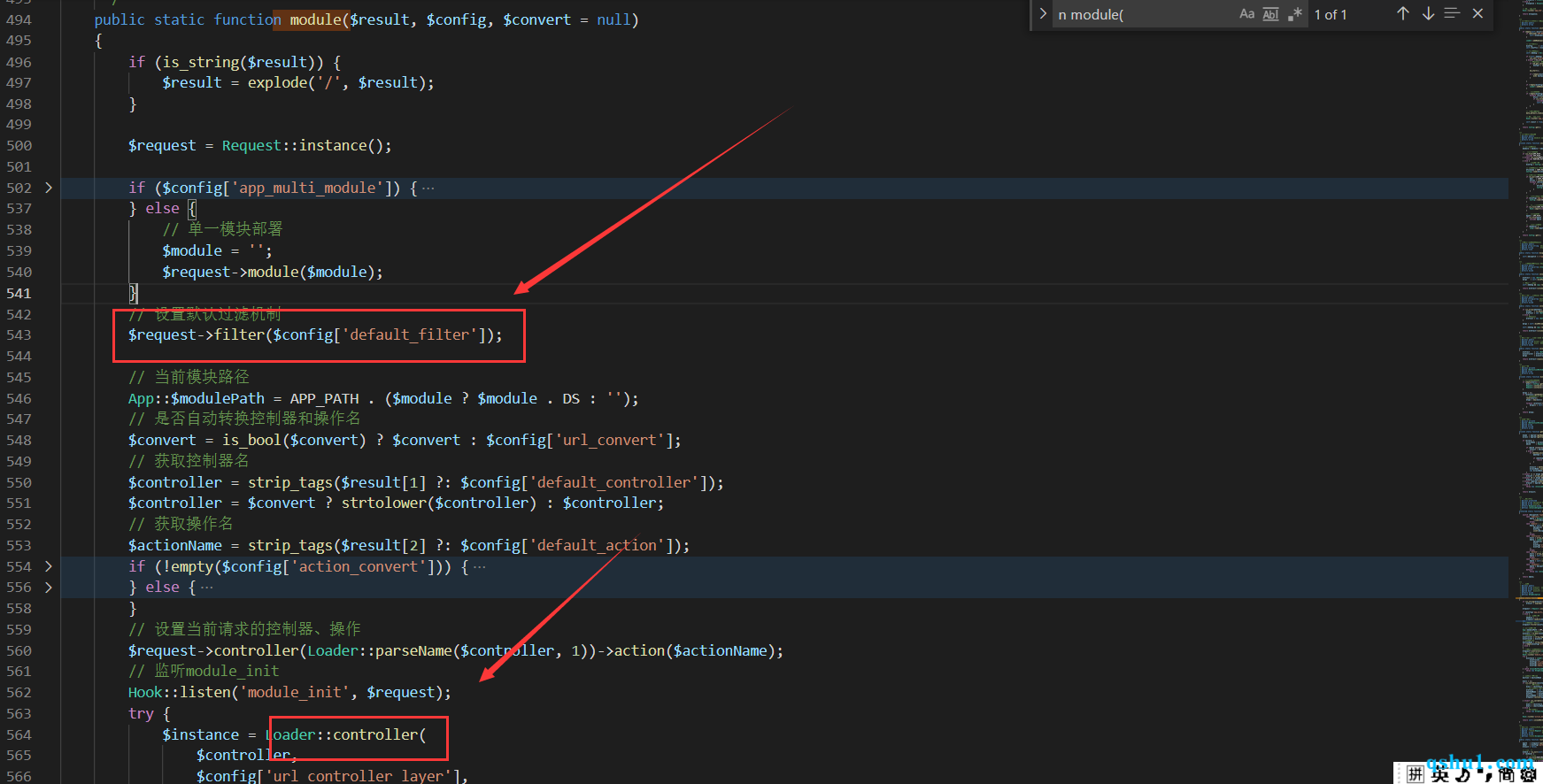The height and width of the screenshot is (784, 1543).
Task: Close the find widget
Action: (x=1477, y=13)
